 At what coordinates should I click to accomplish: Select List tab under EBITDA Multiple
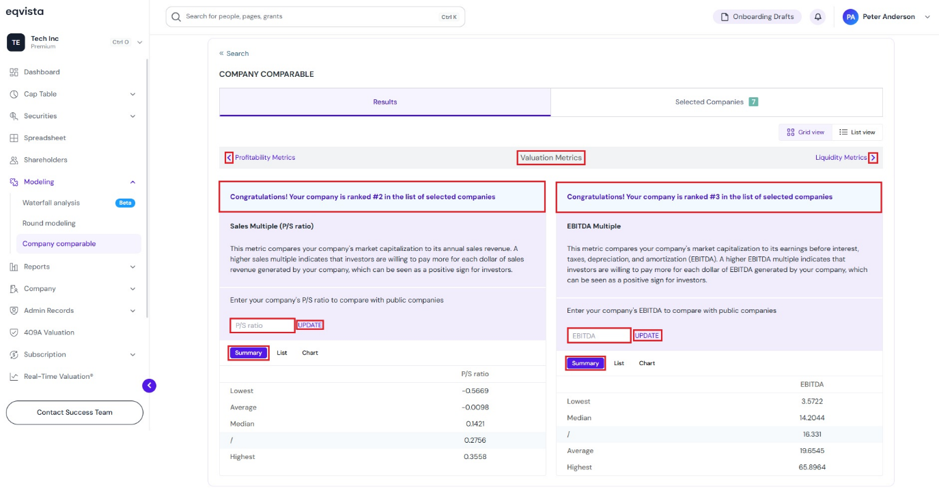619,363
